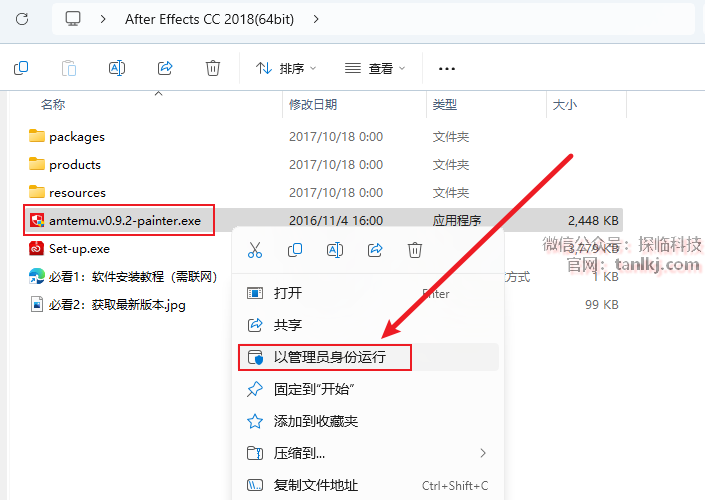Select 必看2：获取最新版本.jpg file
The image size is (705, 500).
click(117, 305)
